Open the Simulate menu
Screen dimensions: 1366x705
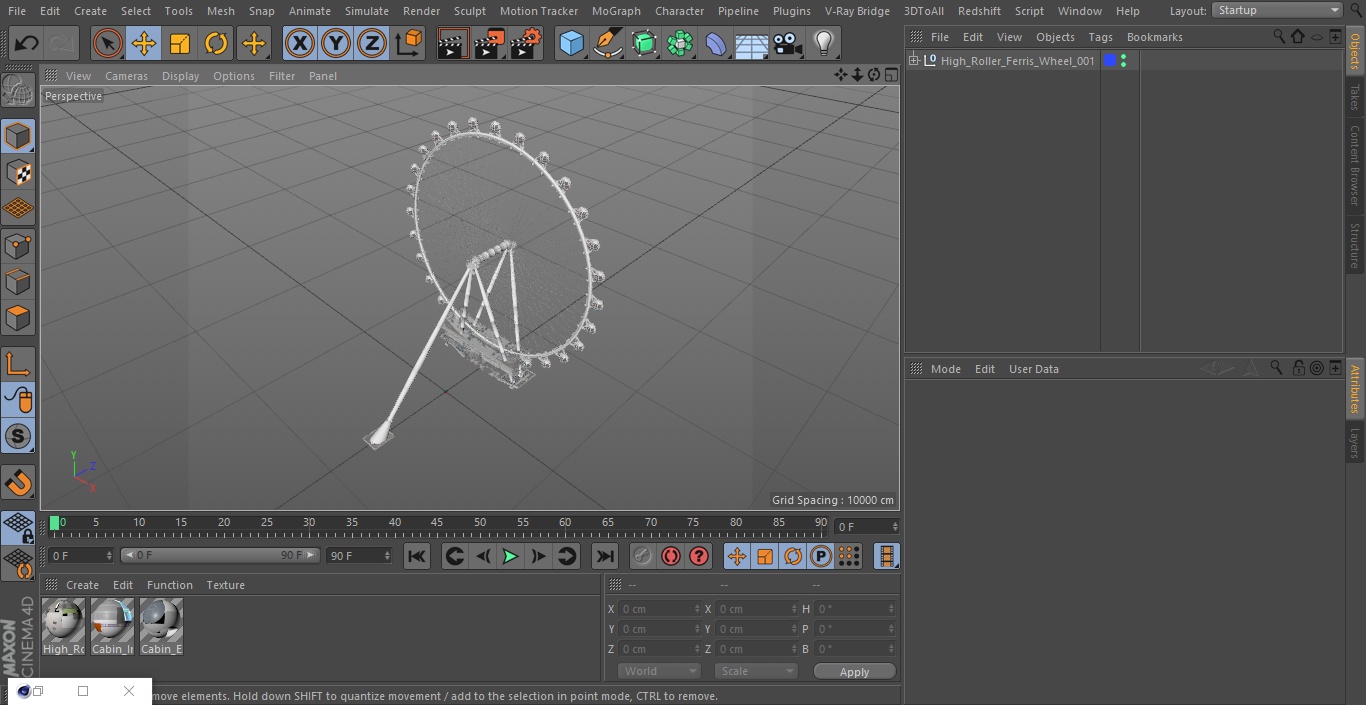point(366,11)
